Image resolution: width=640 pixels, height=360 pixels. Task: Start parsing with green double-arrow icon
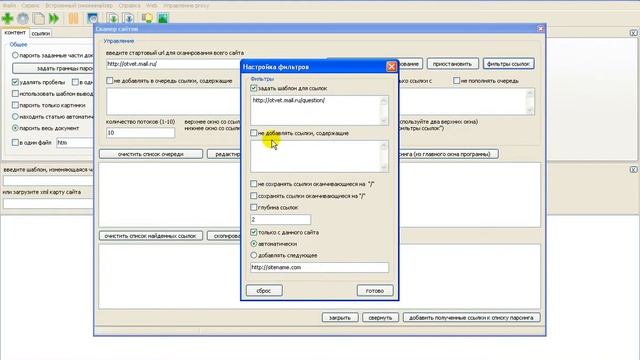(54, 18)
